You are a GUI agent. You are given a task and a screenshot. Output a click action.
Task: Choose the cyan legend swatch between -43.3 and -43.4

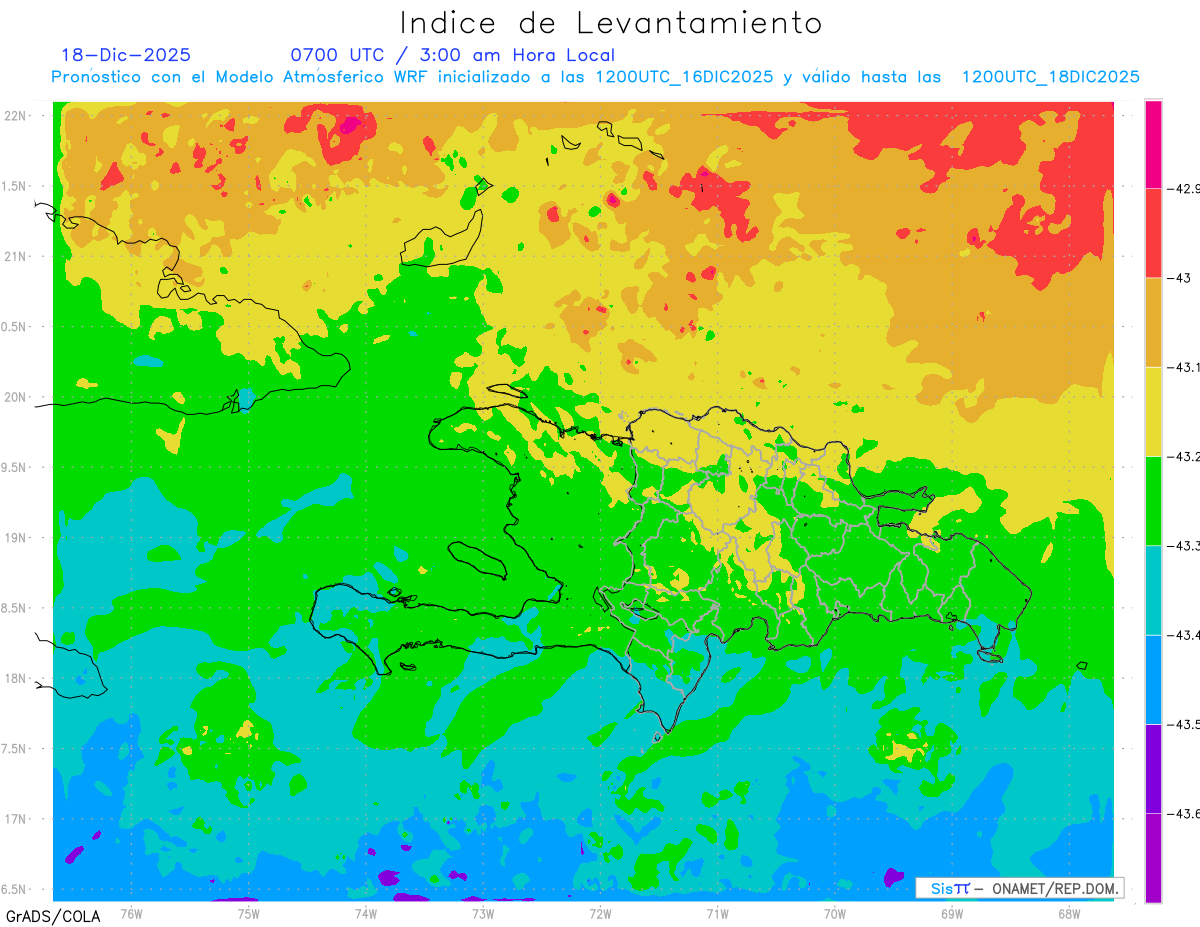point(1153,590)
